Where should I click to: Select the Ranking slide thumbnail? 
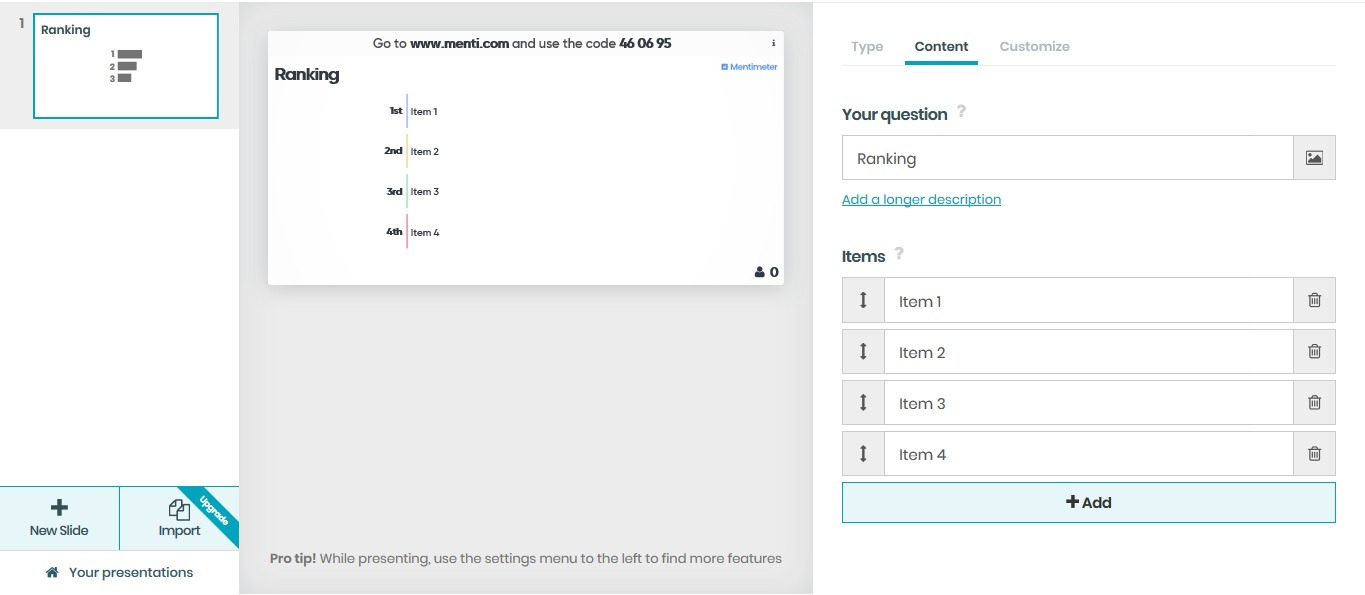[126, 66]
